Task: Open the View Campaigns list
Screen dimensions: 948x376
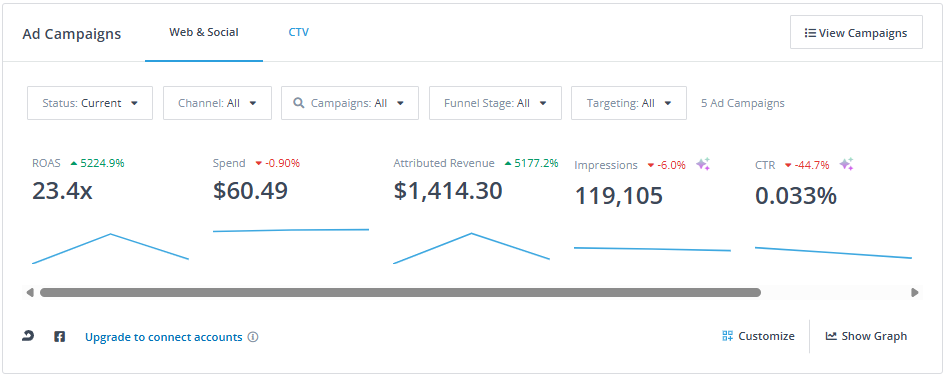Action: pyautogui.click(x=856, y=33)
